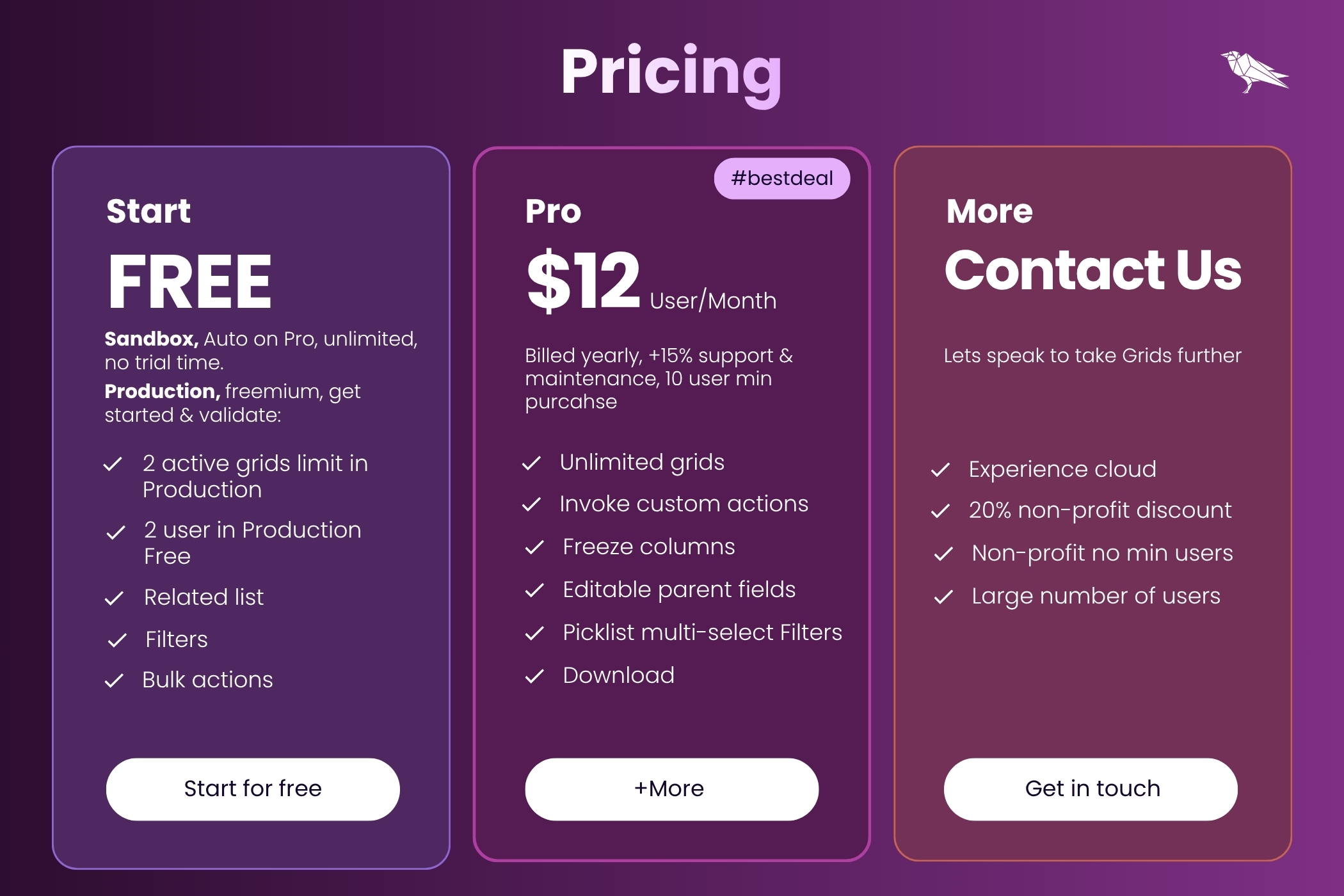Screen dimensions: 1344x896
Task: Click the FREE price heading
Action: pyautogui.click(x=189, y=282)
